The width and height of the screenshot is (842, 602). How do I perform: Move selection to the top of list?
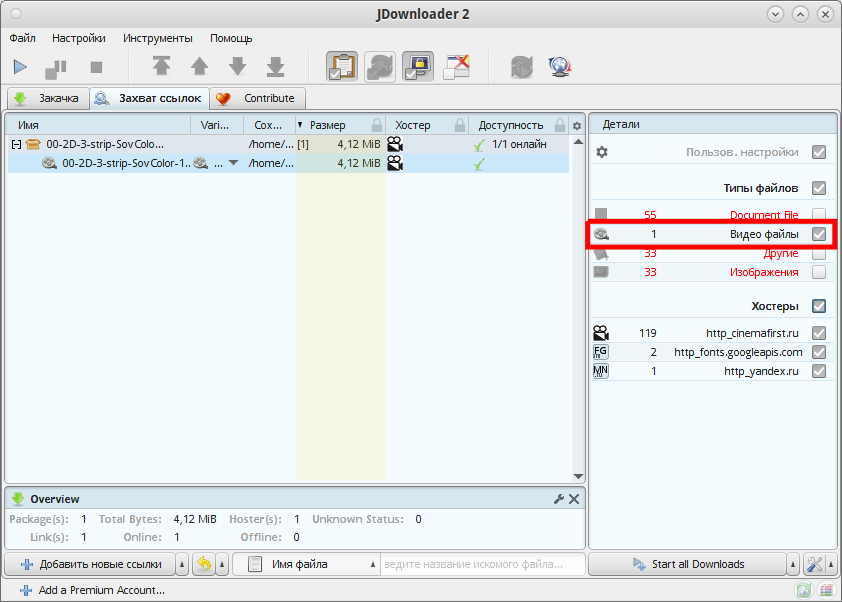pyautogui.click(x=161, y=66)
